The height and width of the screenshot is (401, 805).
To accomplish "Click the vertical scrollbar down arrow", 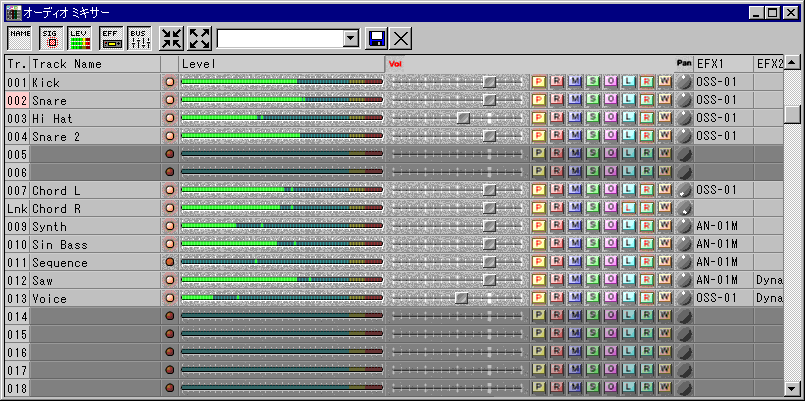I will click(792, 388).
